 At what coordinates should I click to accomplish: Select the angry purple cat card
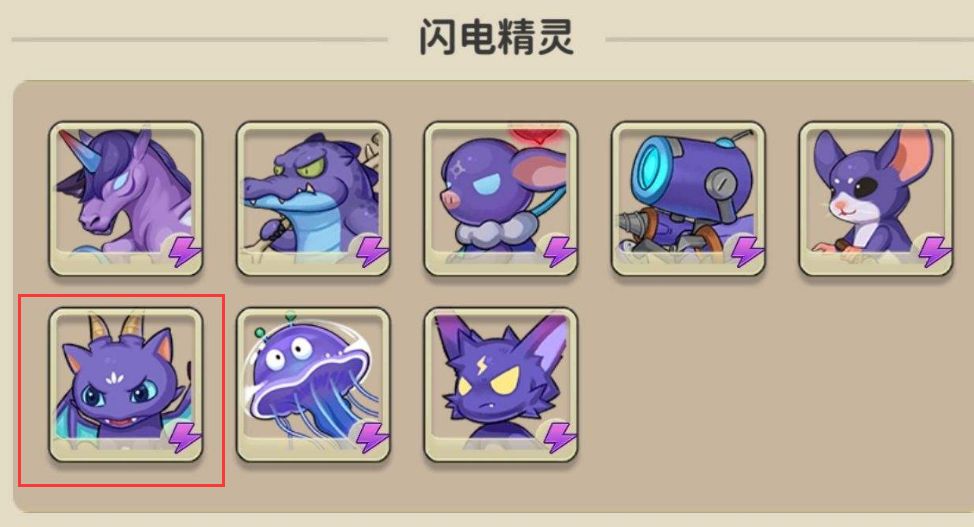[x=501, y=385]
